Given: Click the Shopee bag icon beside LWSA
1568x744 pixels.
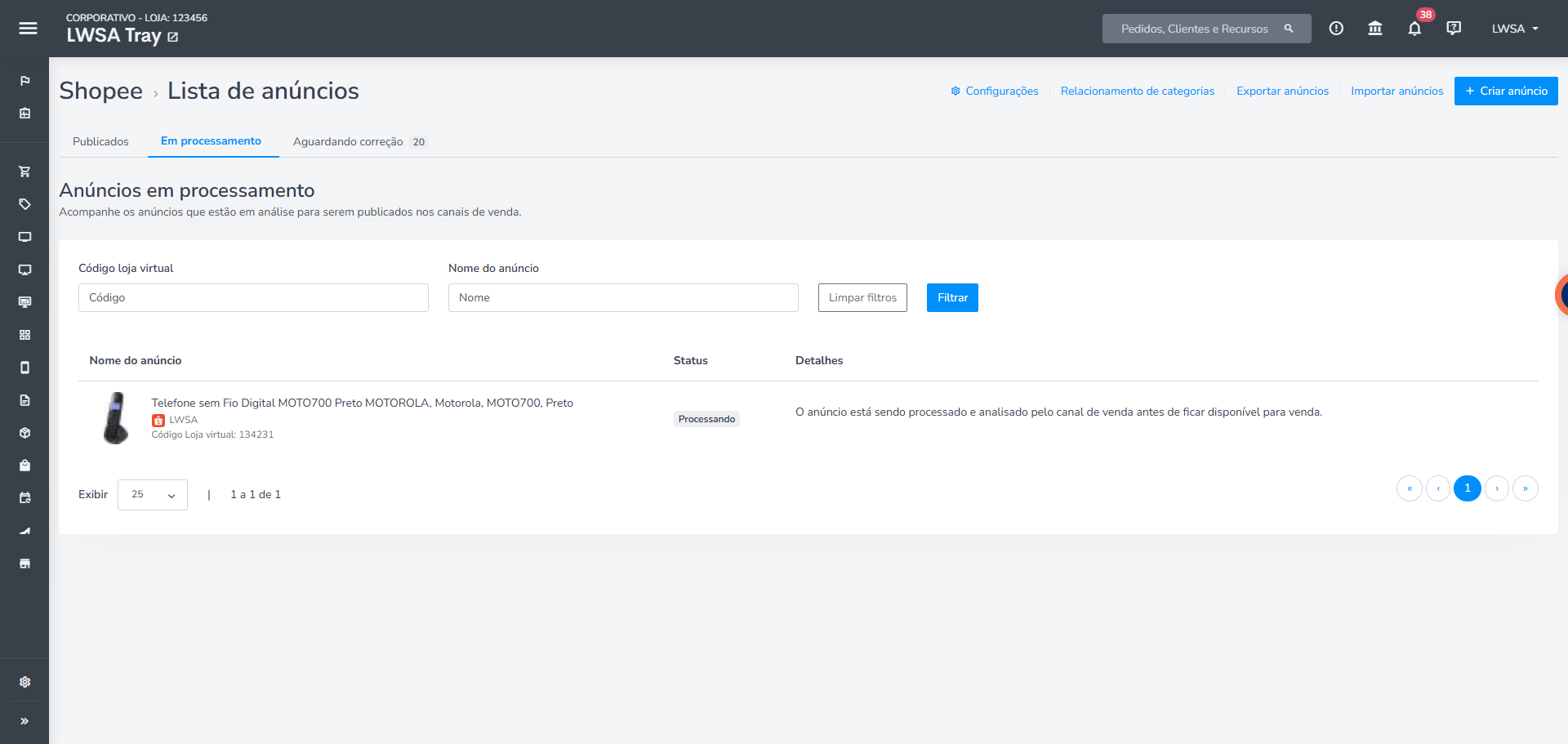Looking at the screenshot, I should pos(158,421).
